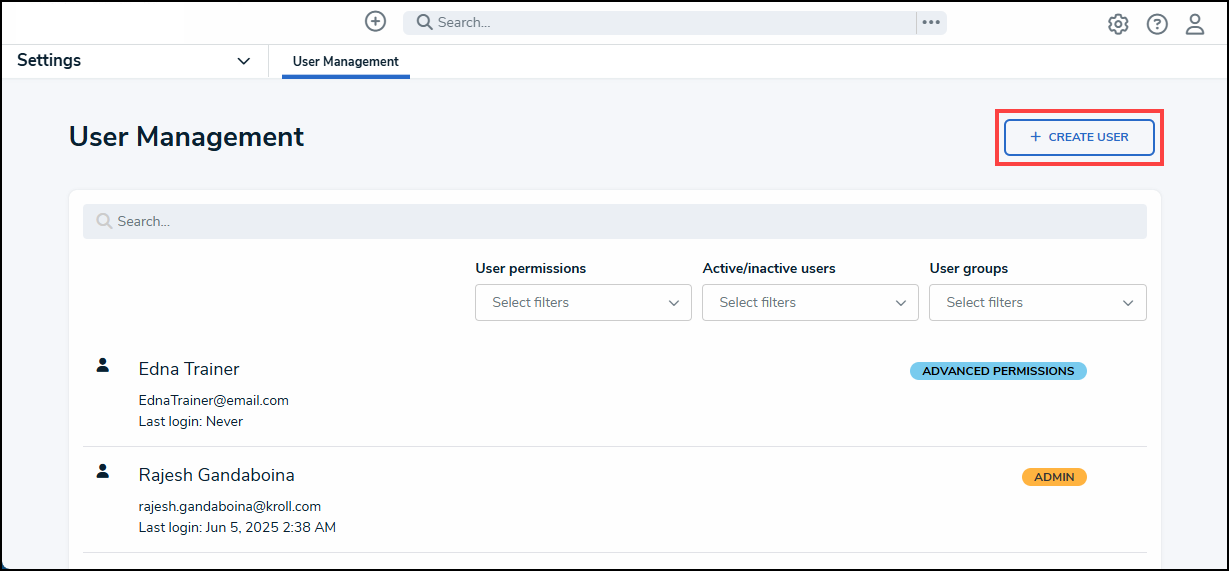
Task: Click the User Management page heading
Action: 186,137
